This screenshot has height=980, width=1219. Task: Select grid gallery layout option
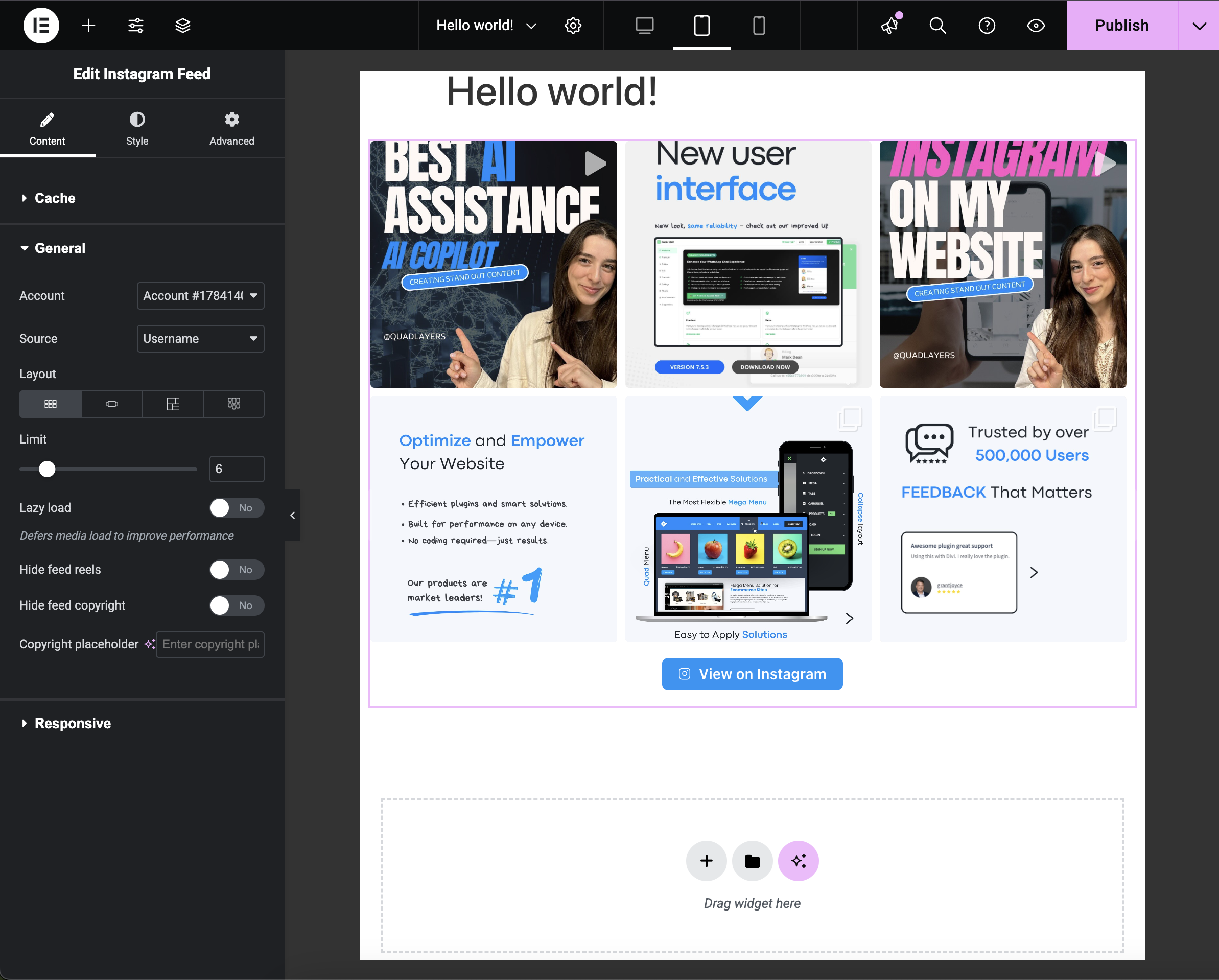50,404
